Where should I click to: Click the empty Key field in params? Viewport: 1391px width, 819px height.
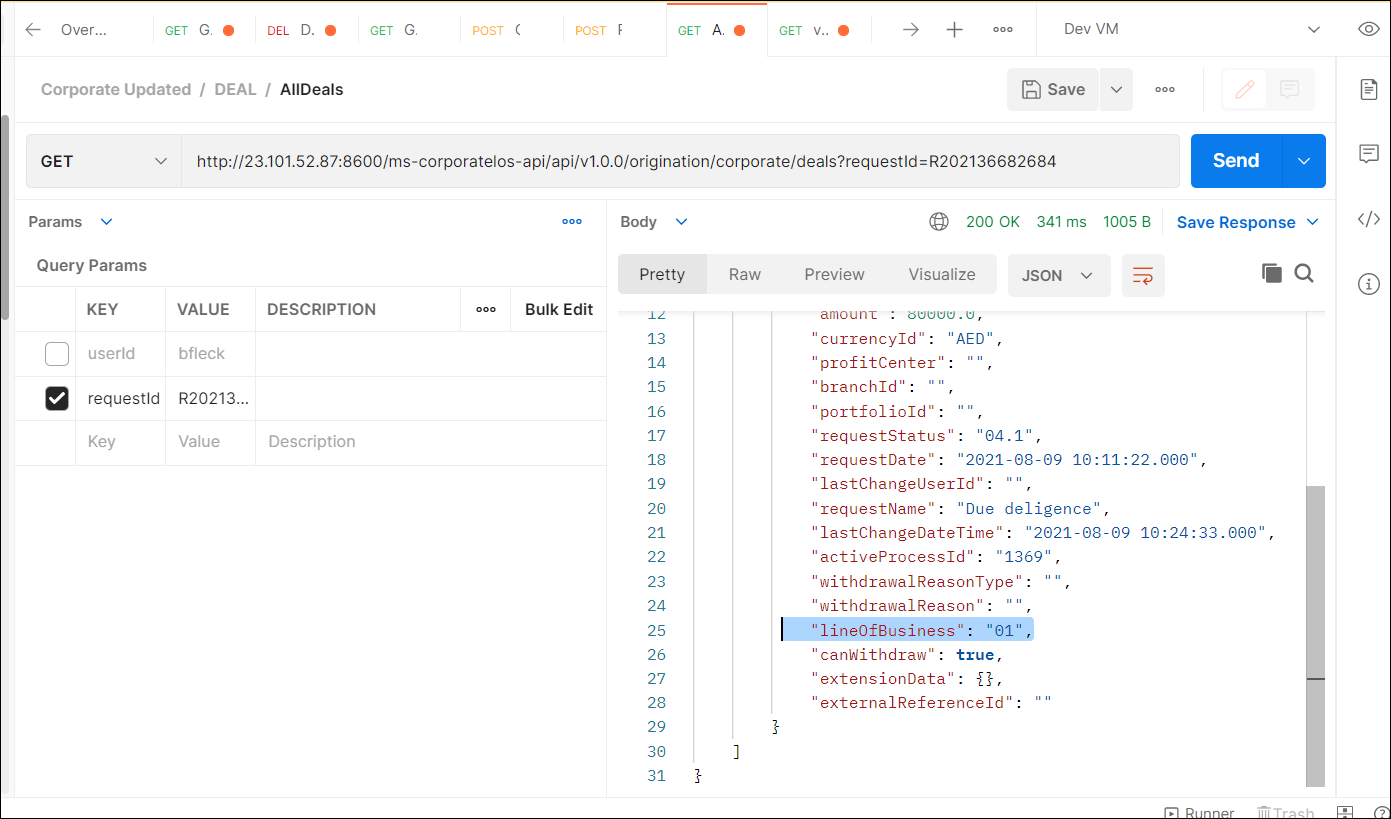pyautogui.click(x=120, y=442)
